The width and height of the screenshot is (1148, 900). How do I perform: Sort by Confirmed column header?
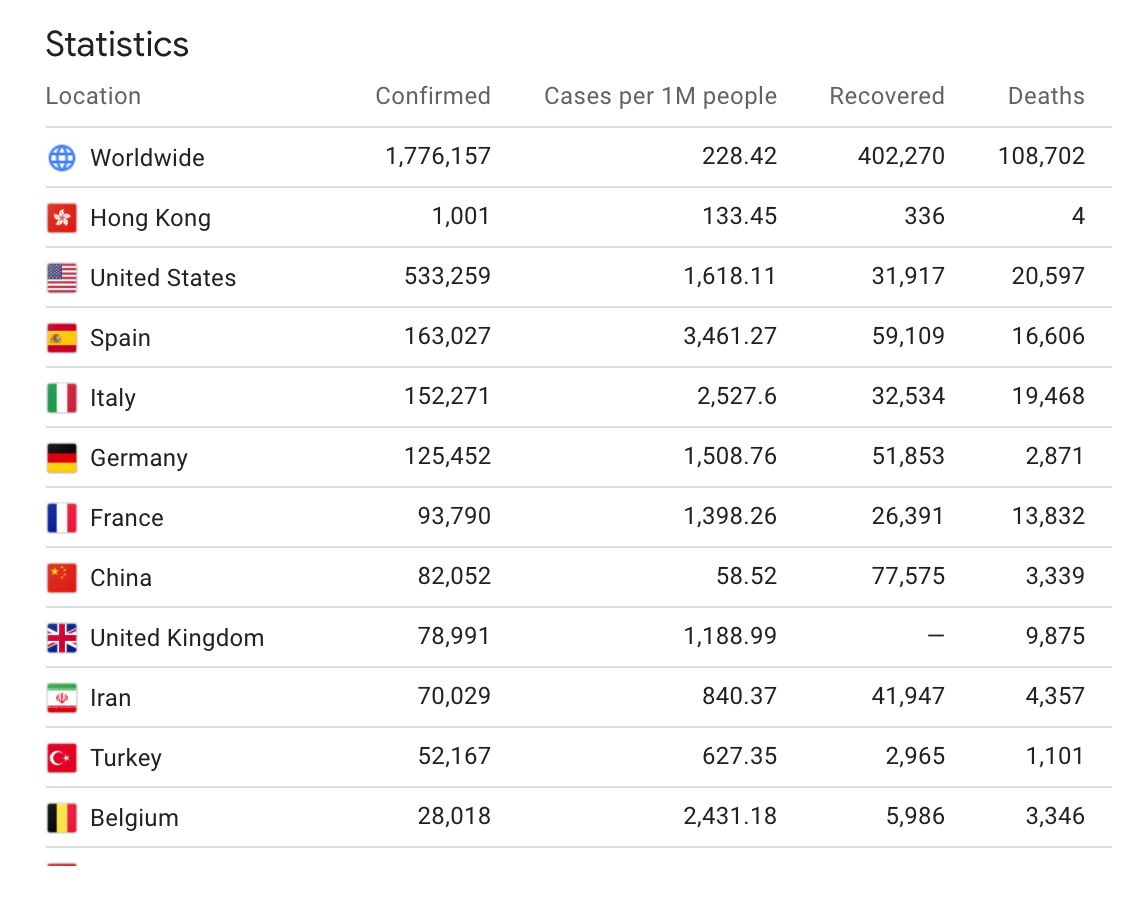433,96
